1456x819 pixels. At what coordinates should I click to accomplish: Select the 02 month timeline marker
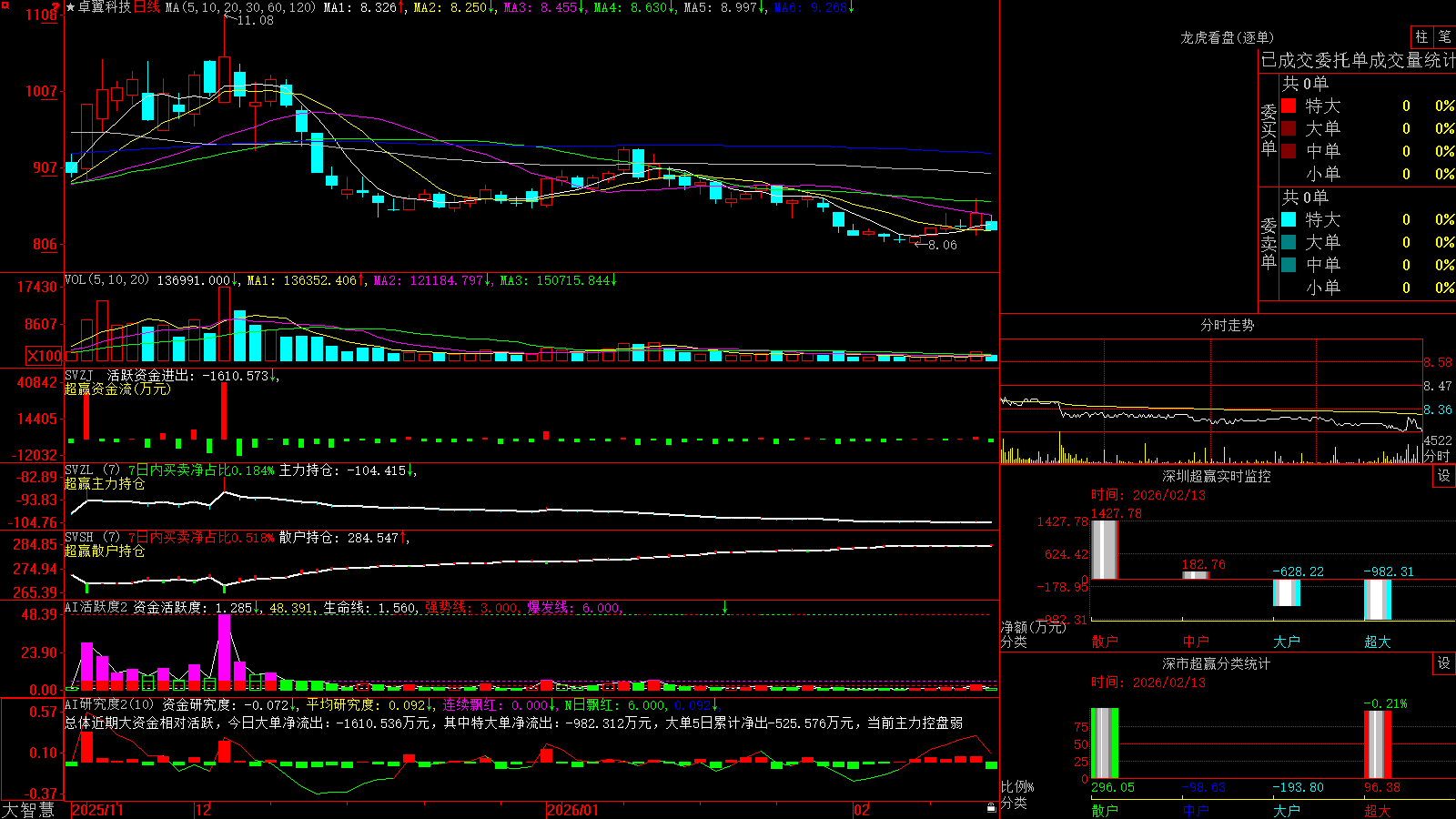862,810
